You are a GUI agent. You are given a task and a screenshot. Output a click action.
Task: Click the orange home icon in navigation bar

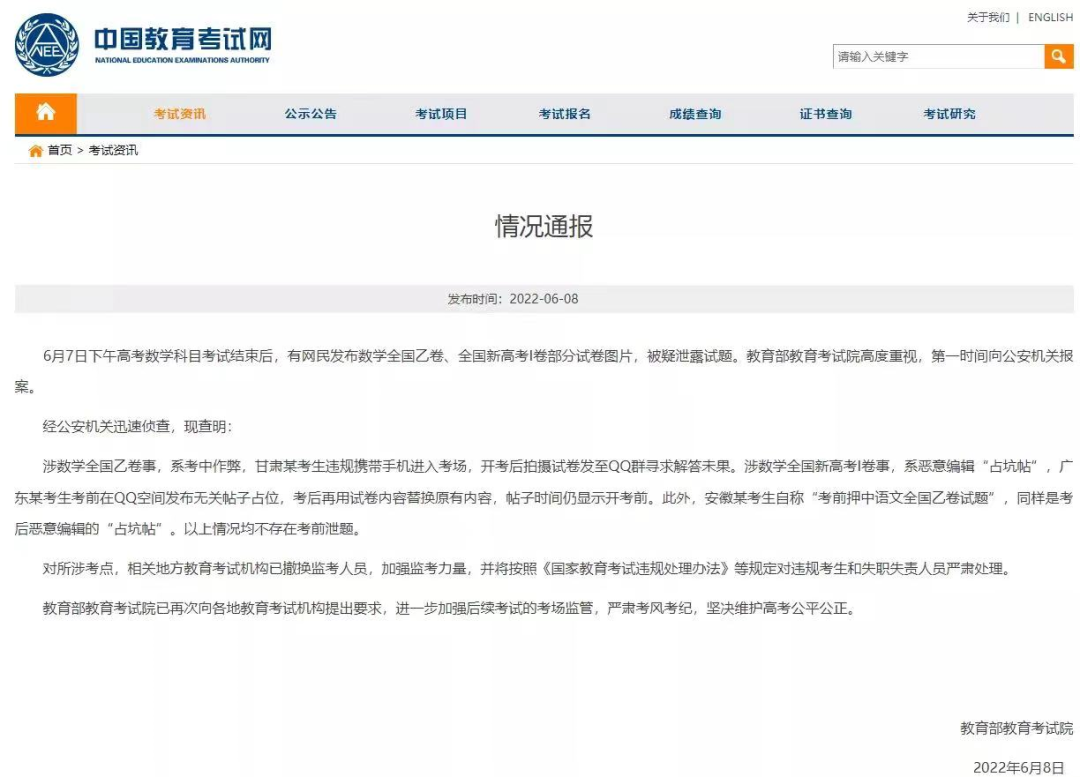[x=45, y=113]
